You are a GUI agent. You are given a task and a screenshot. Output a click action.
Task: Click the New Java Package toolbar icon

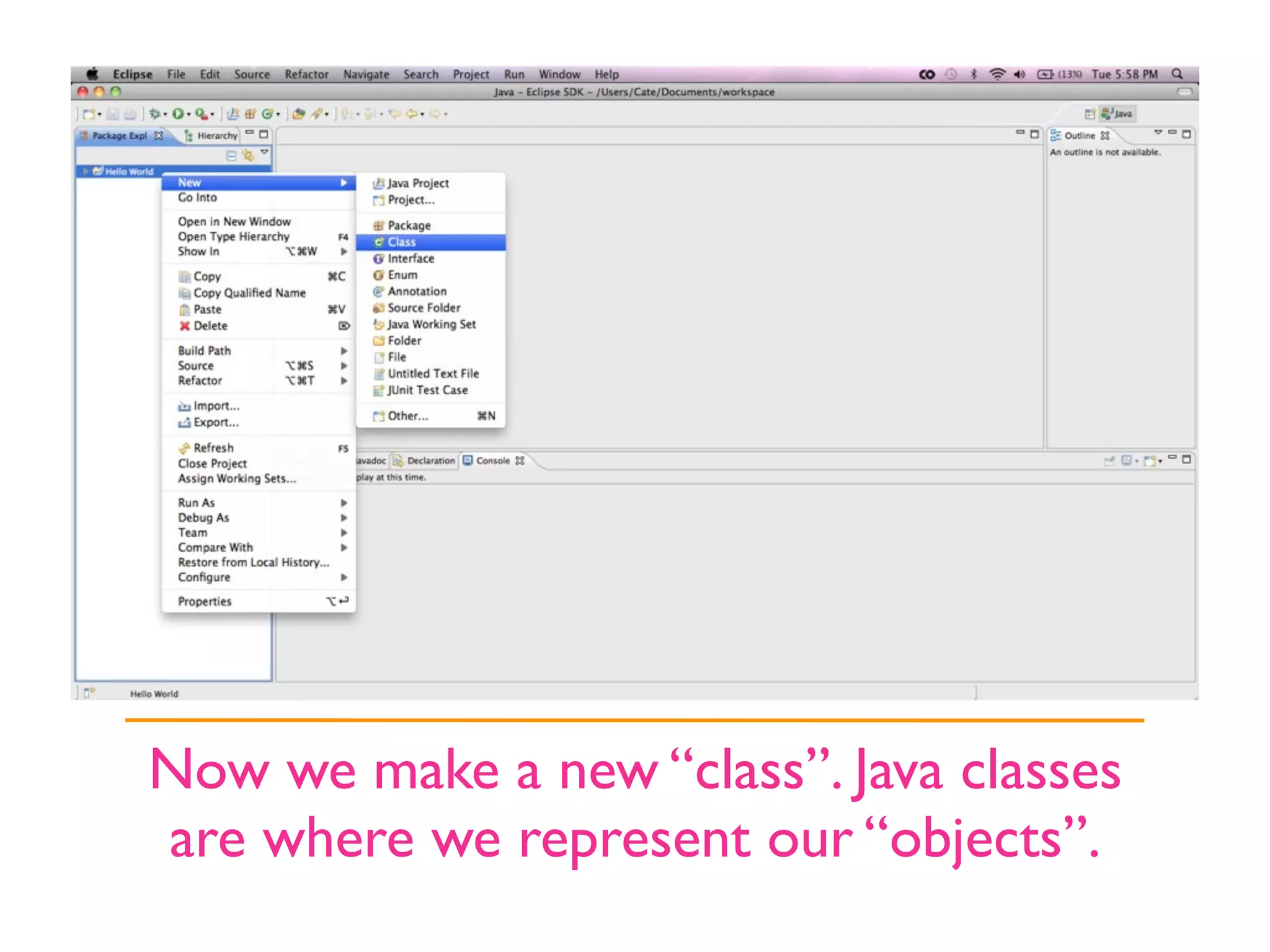coord(251,114)
